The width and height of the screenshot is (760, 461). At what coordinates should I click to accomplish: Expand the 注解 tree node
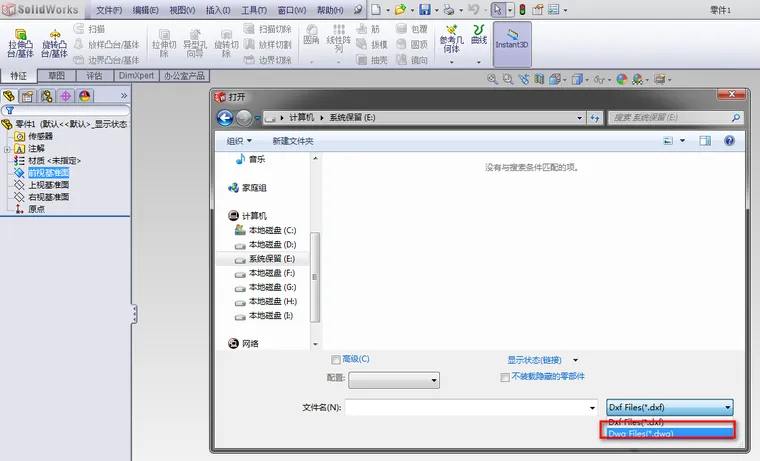tap(7, 149)
